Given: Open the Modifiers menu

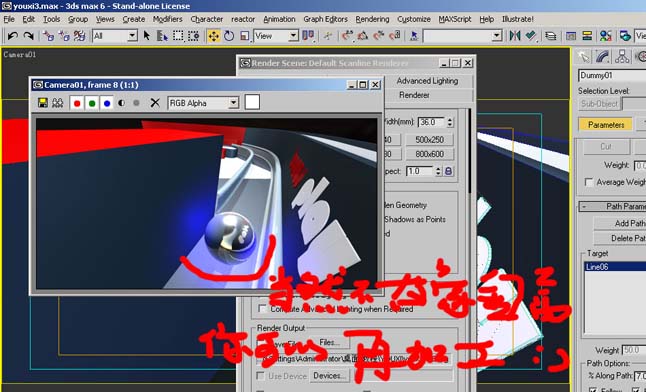Looking at the screenshot, I should (x=167, y=19).
